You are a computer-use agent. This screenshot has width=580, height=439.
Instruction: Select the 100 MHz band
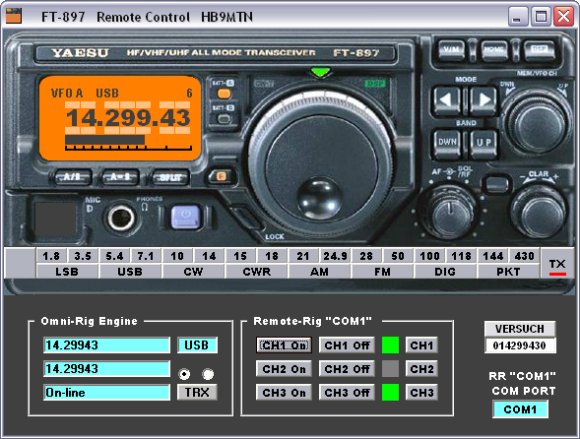(429, 256)
